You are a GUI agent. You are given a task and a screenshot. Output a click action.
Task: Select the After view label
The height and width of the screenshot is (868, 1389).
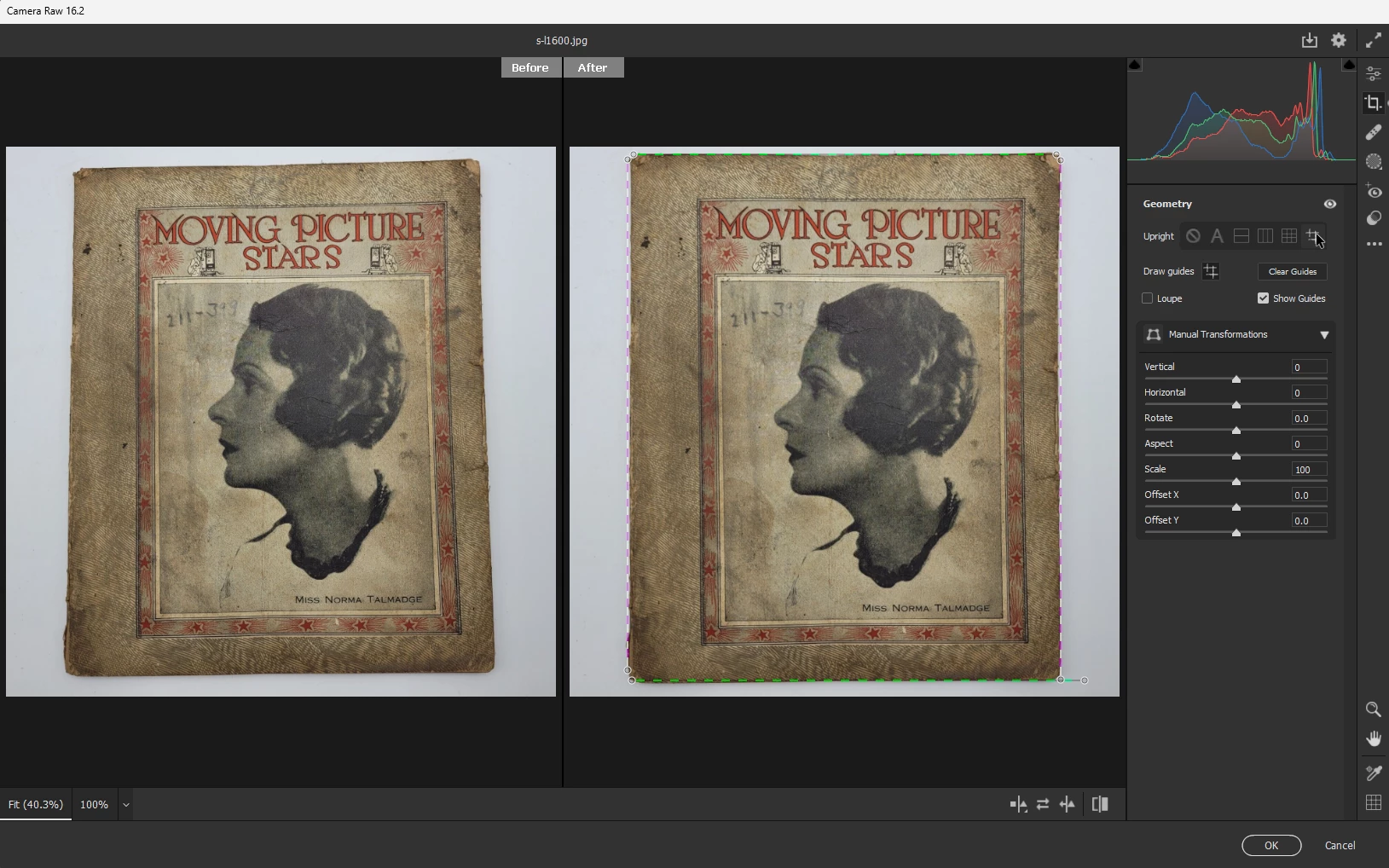pos(593,67)
